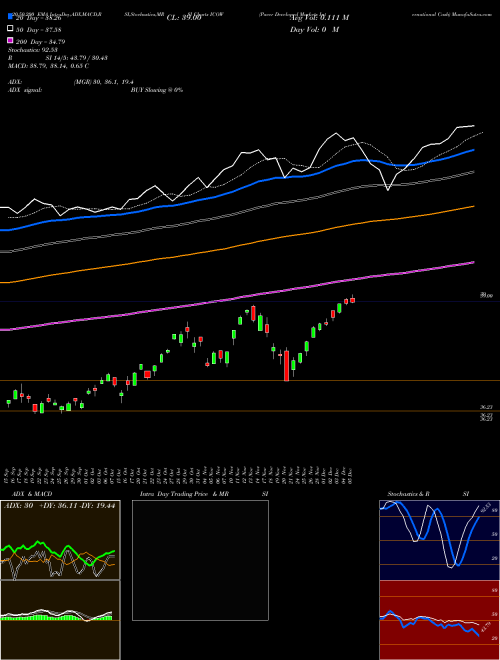Click the 'ADX: 30 +DY: 36.11 -DY: 19.44' header
Viewport: 500px width, 660px height.
[x=59, y=506]
